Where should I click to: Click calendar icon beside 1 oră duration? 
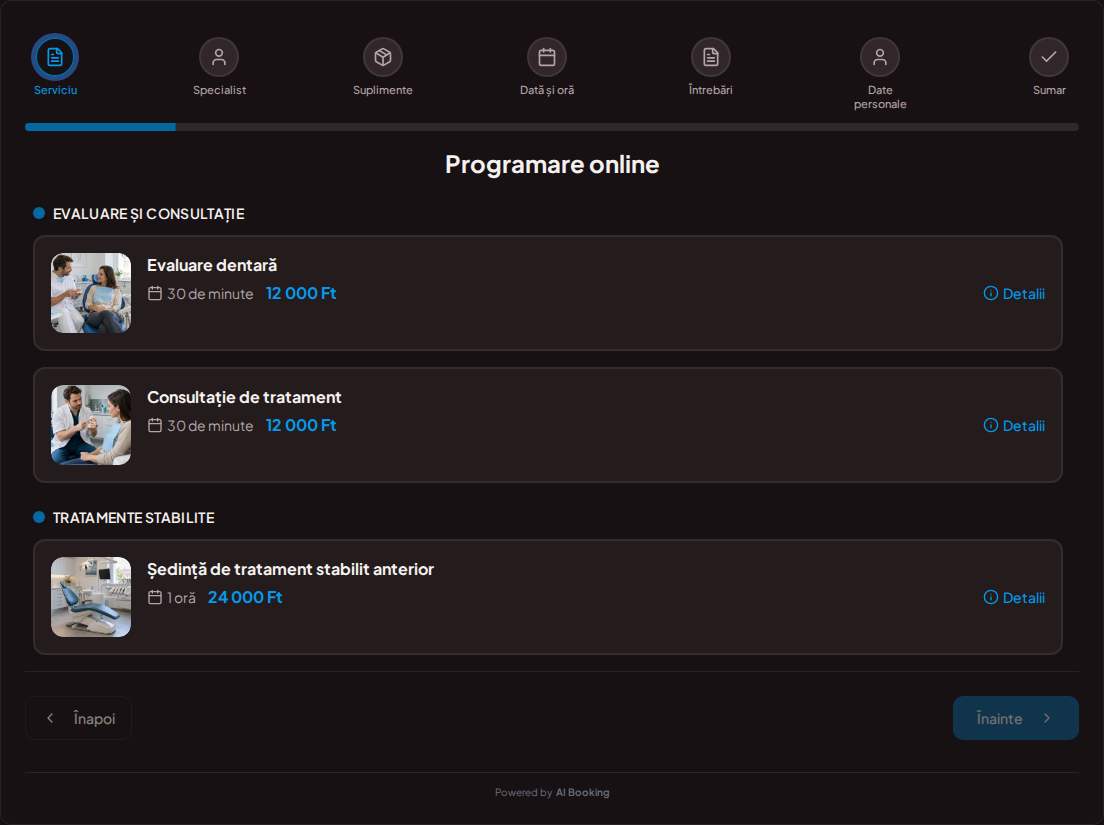[x=155, y=597]
